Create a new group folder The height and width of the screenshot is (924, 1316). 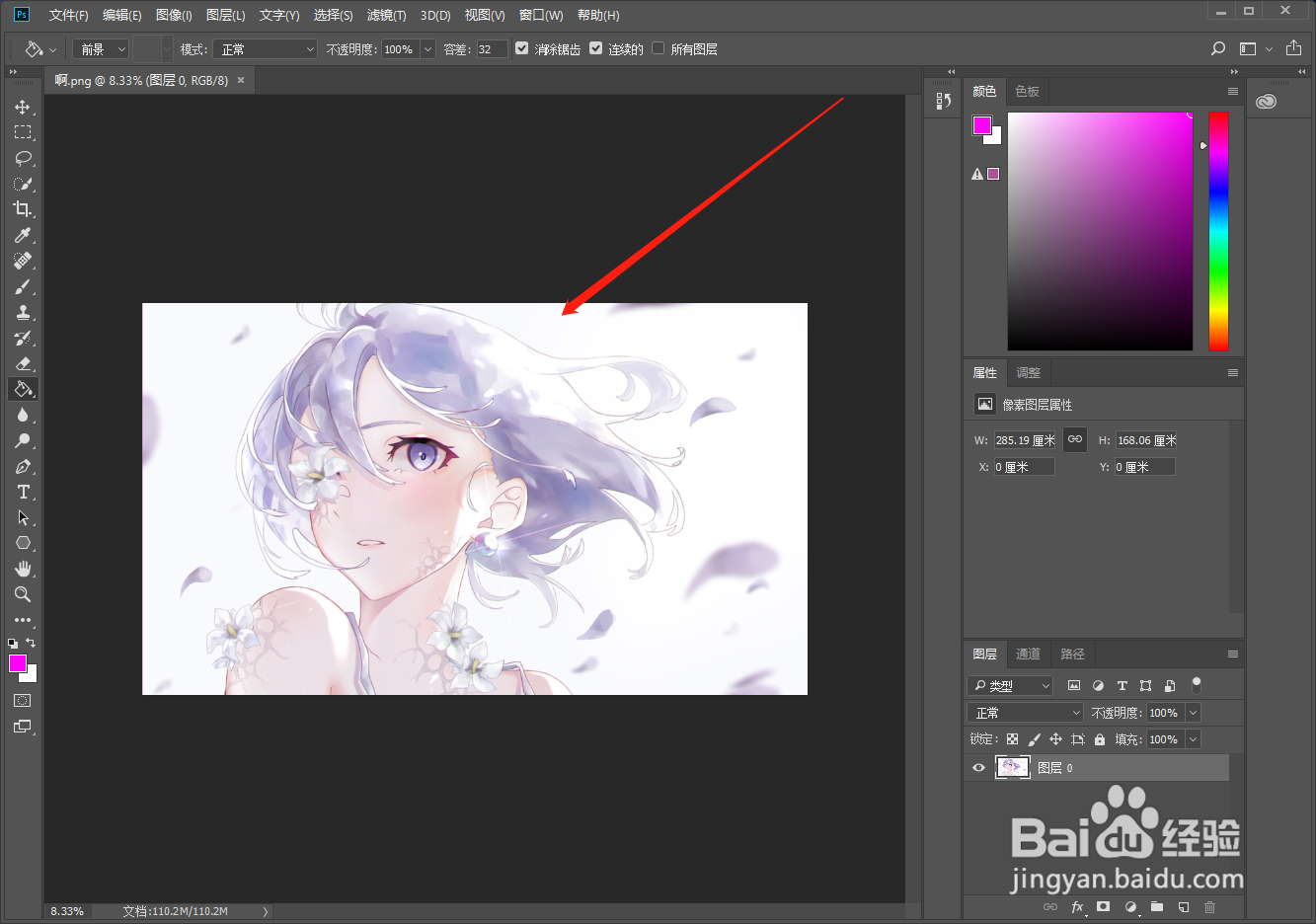[x=1156, y=906]
